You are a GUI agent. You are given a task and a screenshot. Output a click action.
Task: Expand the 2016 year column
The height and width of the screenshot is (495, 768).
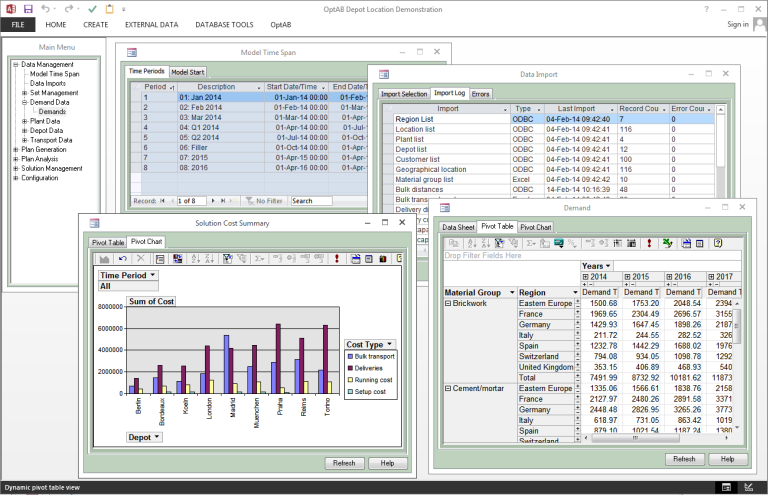[669, 277]
